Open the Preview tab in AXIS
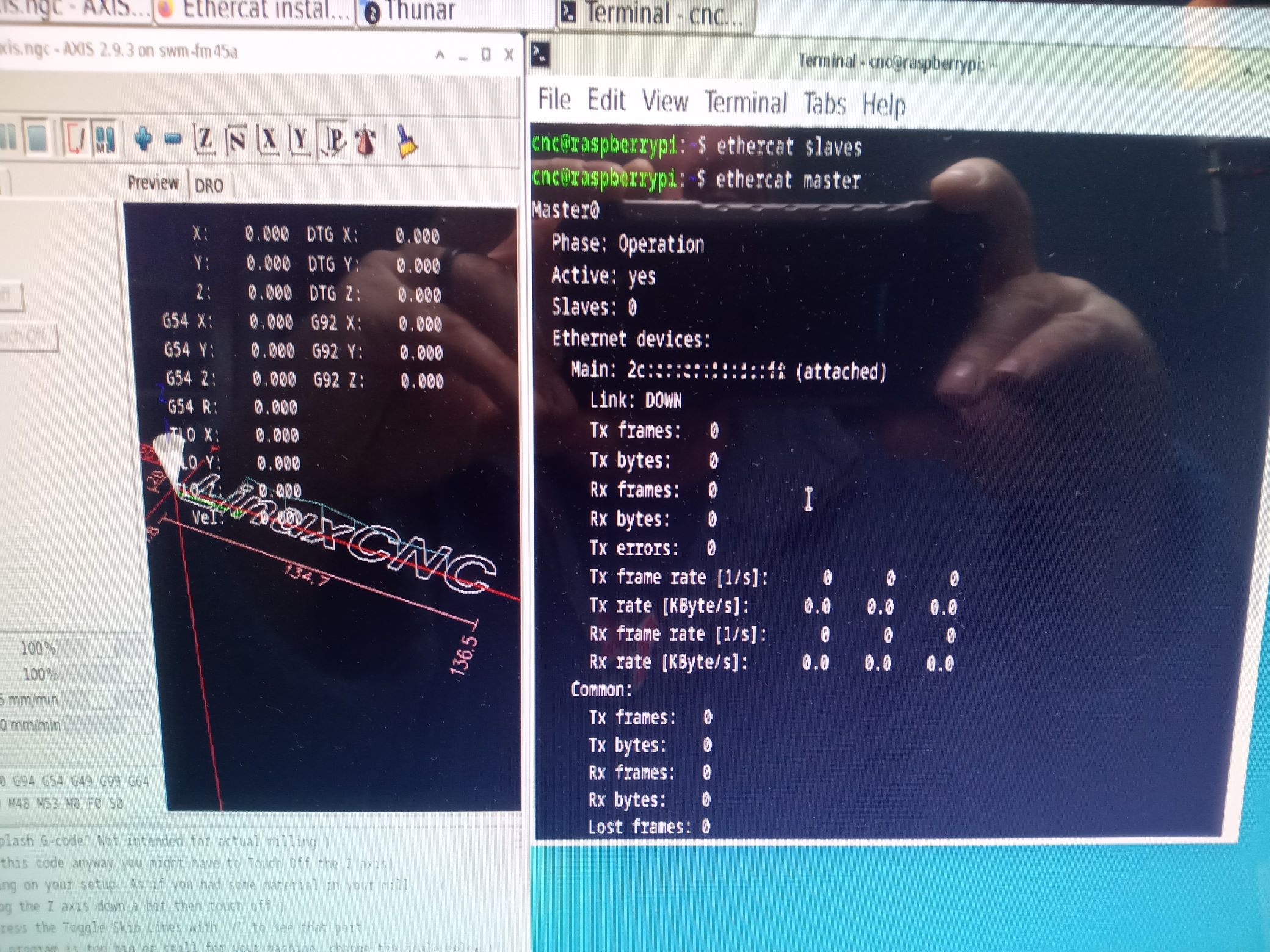The image size is (1270, 952). coord(153,182)
